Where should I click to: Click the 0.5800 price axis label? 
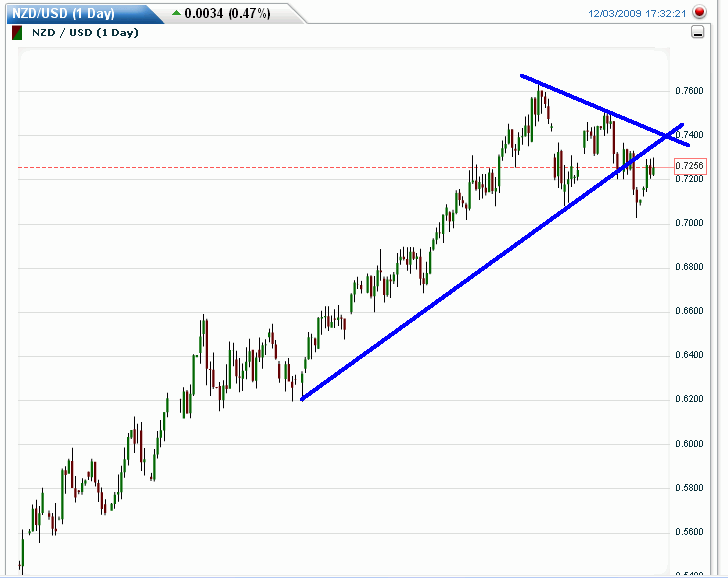[689, 488]
